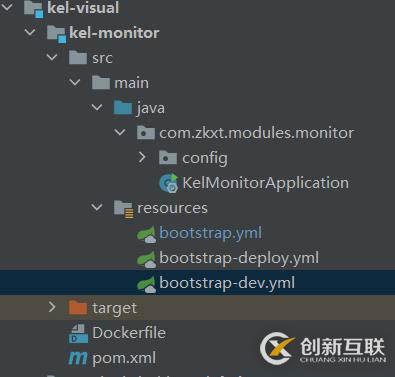Click the KelMonitorApplication Spring Boot class icon
The width and height of the screenshot is (395, 377).
point(169,183)
